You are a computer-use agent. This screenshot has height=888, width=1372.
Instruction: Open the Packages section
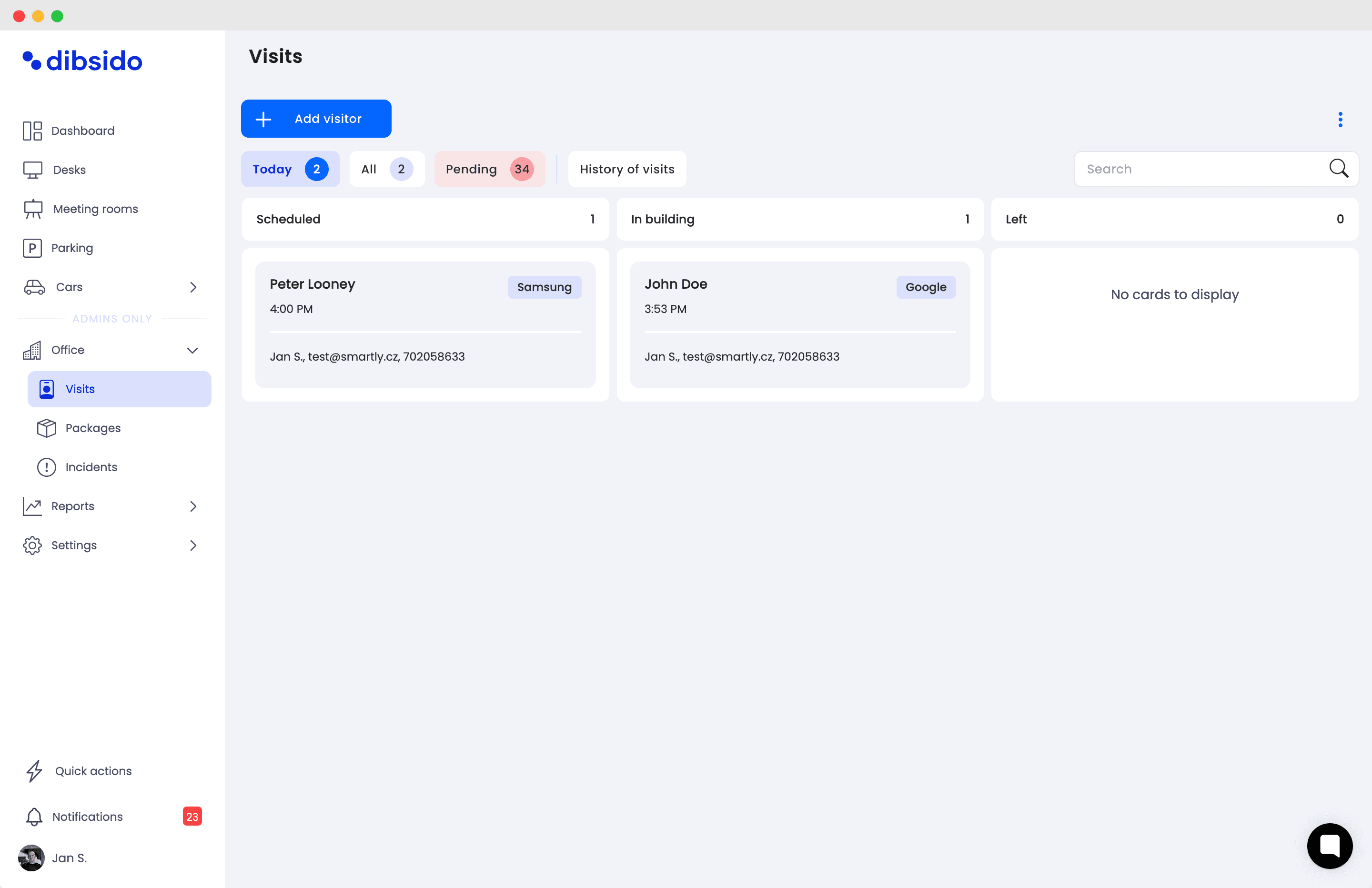93,428
